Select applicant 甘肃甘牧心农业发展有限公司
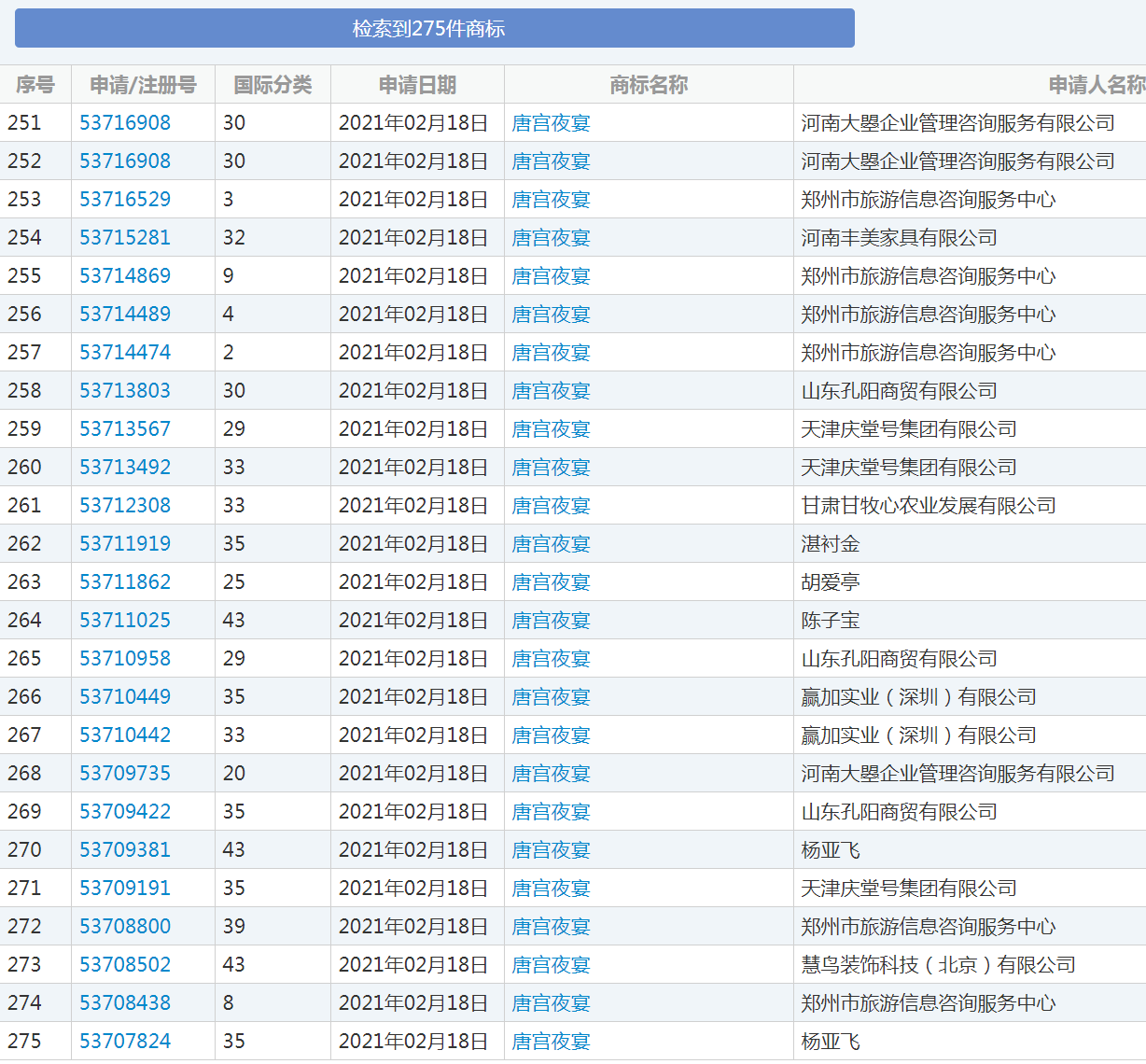The width and height of the screenshot is (1146, 1064). point(929,505)
